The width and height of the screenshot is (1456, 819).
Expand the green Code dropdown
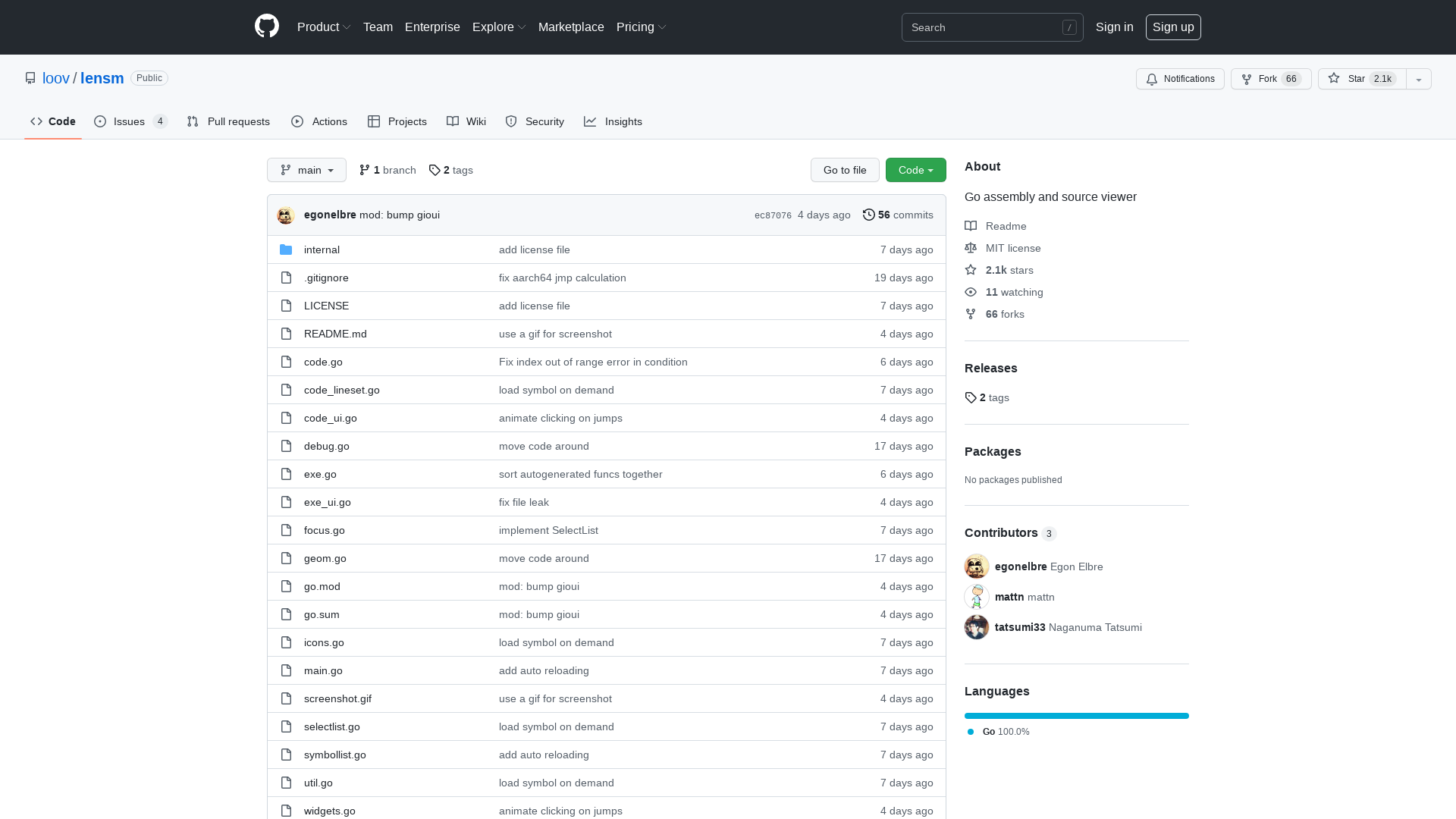point(915,170)
